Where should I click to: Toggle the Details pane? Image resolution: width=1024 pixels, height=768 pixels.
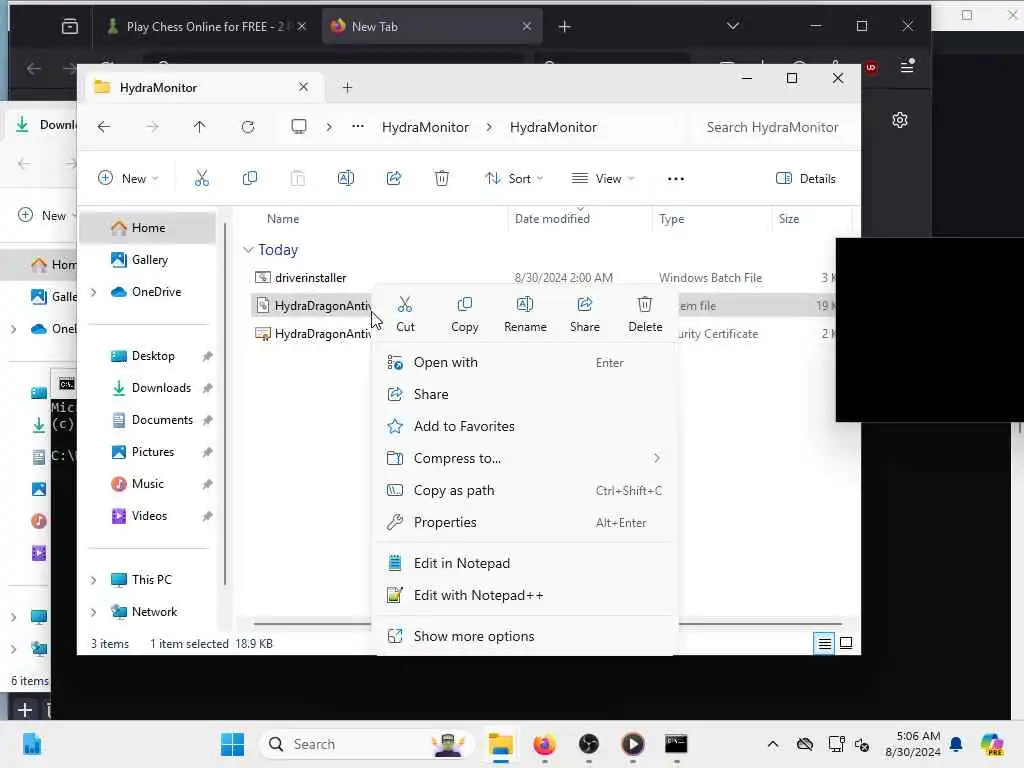(805, 178)
